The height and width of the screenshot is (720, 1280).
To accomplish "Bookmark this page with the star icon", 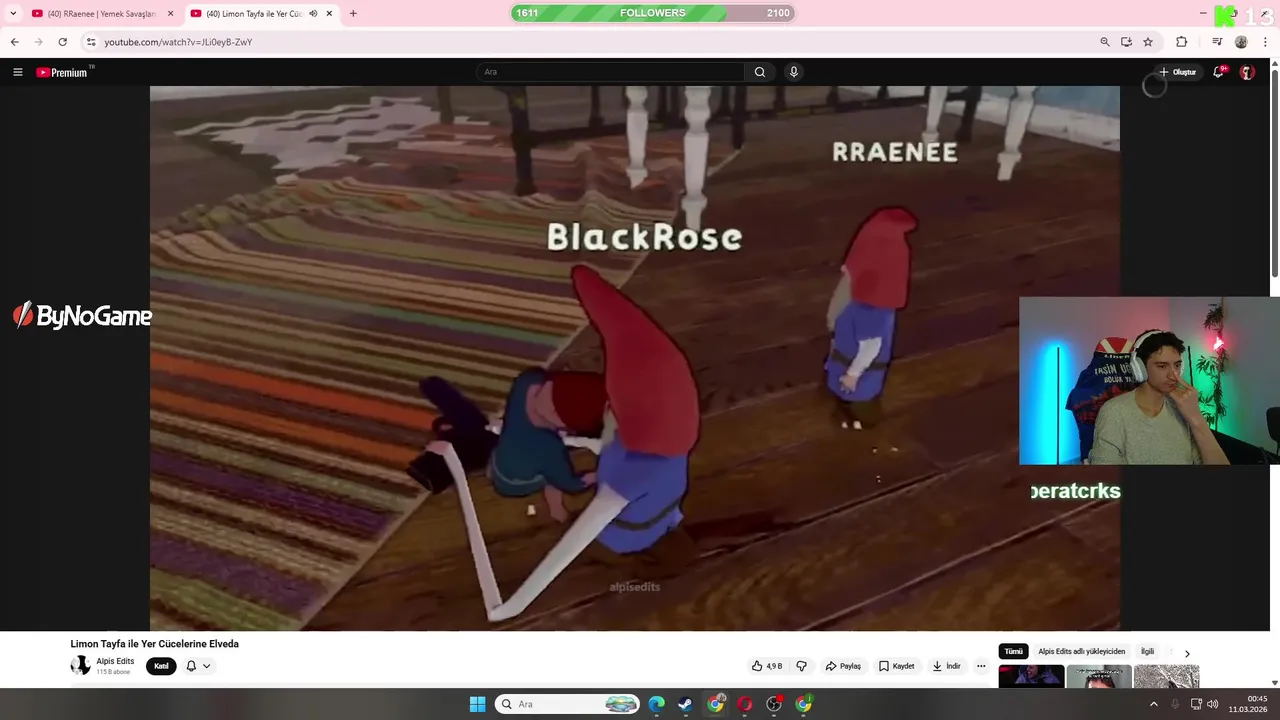I will [1148, 42].
